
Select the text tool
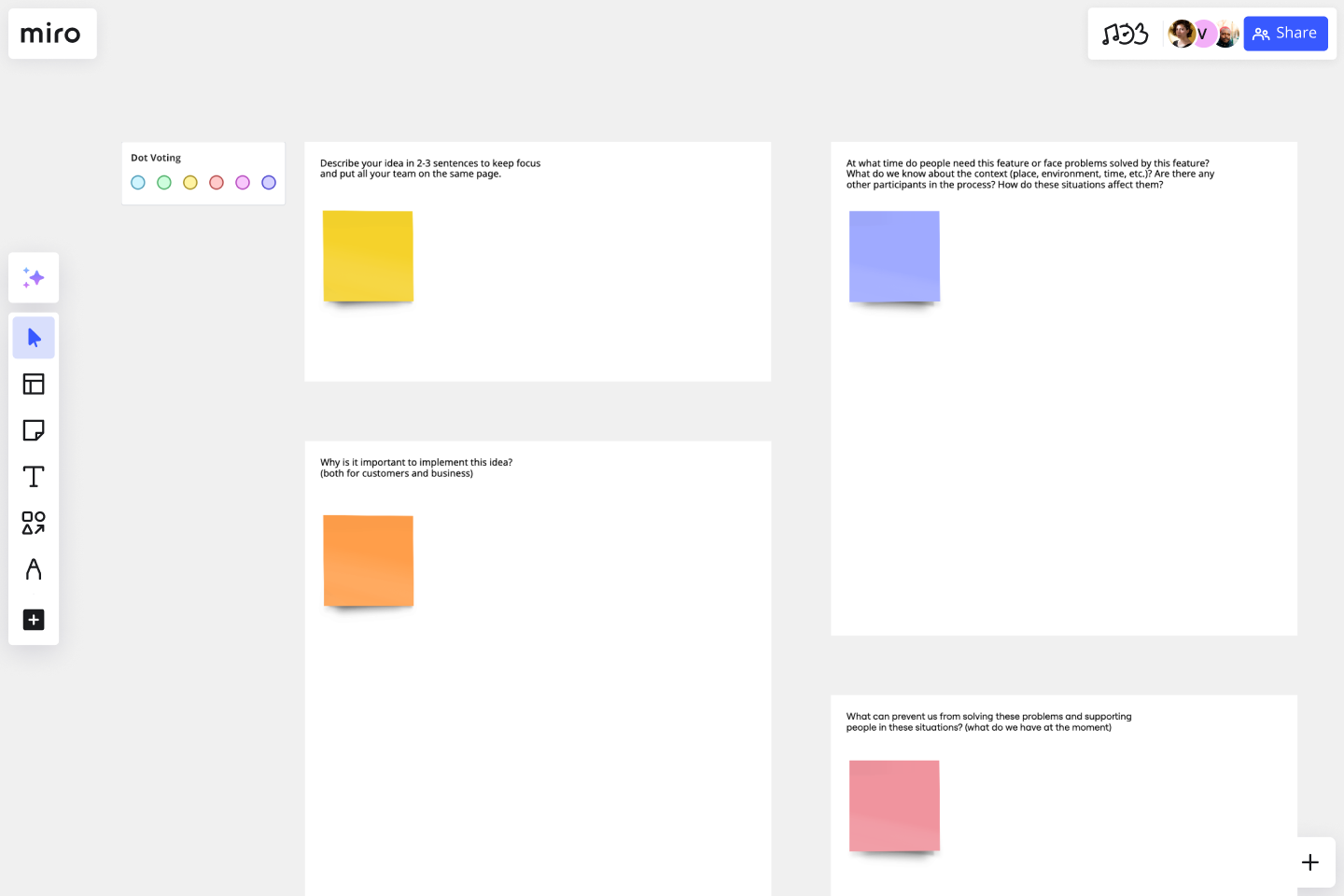34,476
